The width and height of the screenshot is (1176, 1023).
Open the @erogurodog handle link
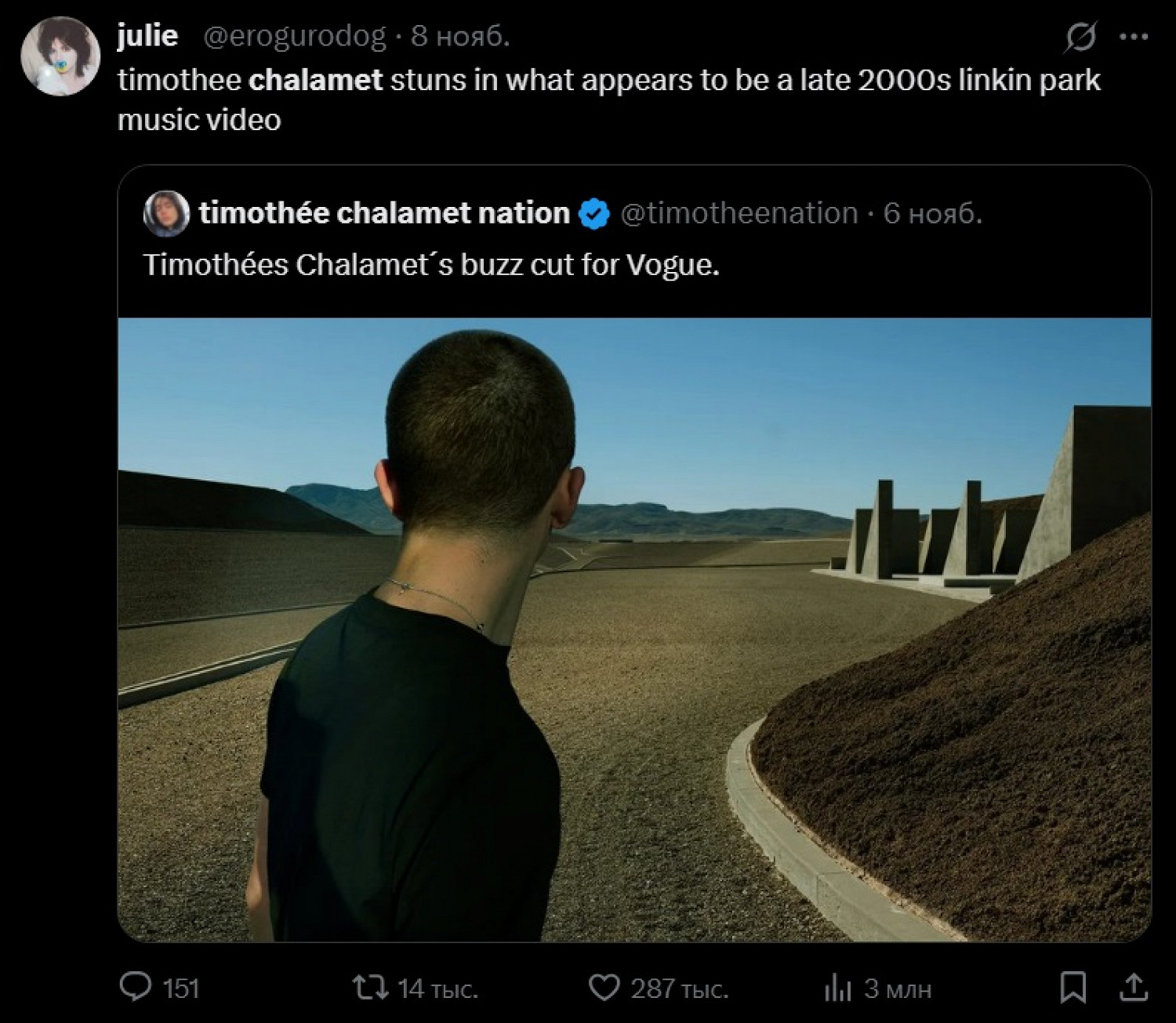pyautogui.click(x=295, y=36)
